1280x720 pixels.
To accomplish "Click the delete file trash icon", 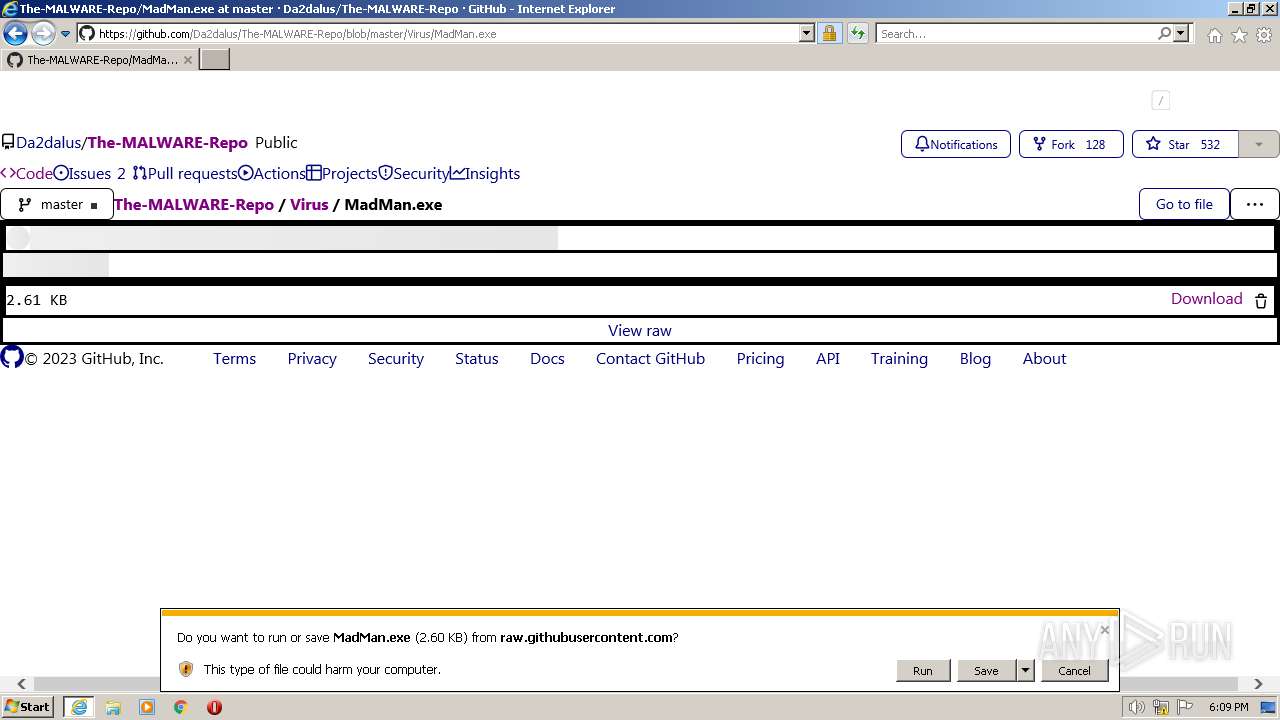I will click(1261, 300).
